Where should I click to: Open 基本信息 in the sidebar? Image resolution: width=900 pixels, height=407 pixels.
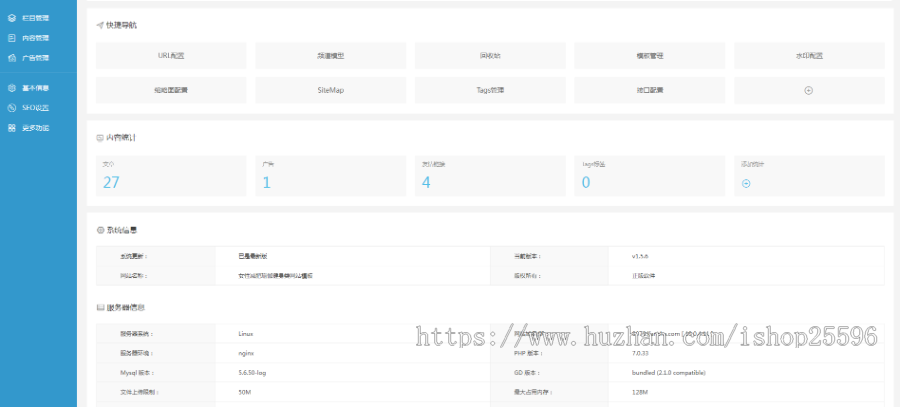[x=35, y=88]
